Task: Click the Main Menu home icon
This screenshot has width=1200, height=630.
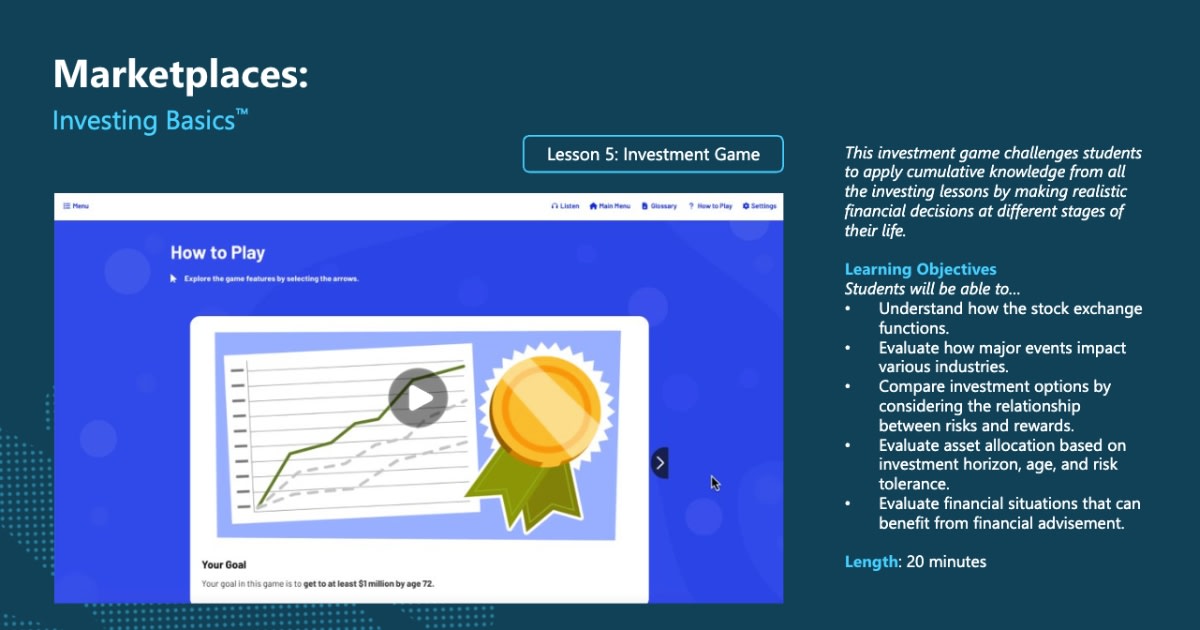Action: (x=592, y=205)
